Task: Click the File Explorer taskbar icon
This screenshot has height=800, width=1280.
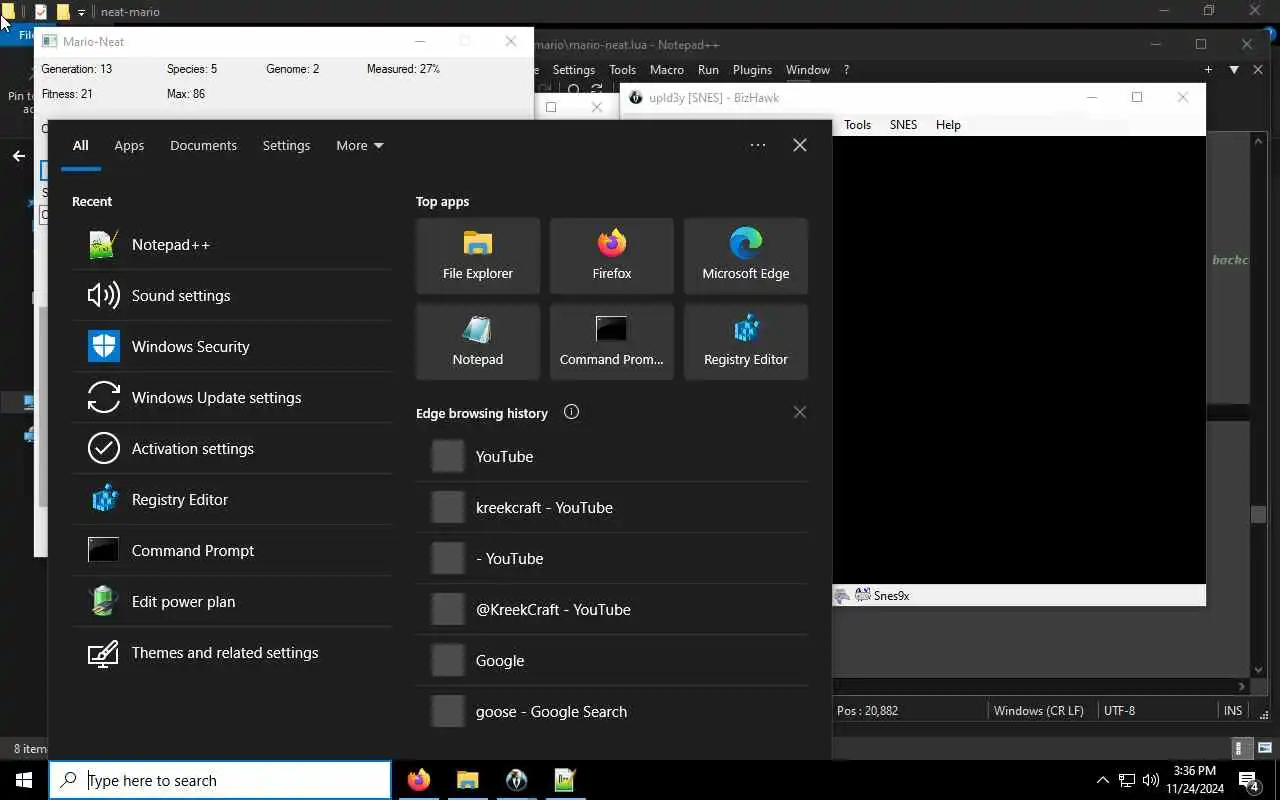Action: (x=468, y=780)
